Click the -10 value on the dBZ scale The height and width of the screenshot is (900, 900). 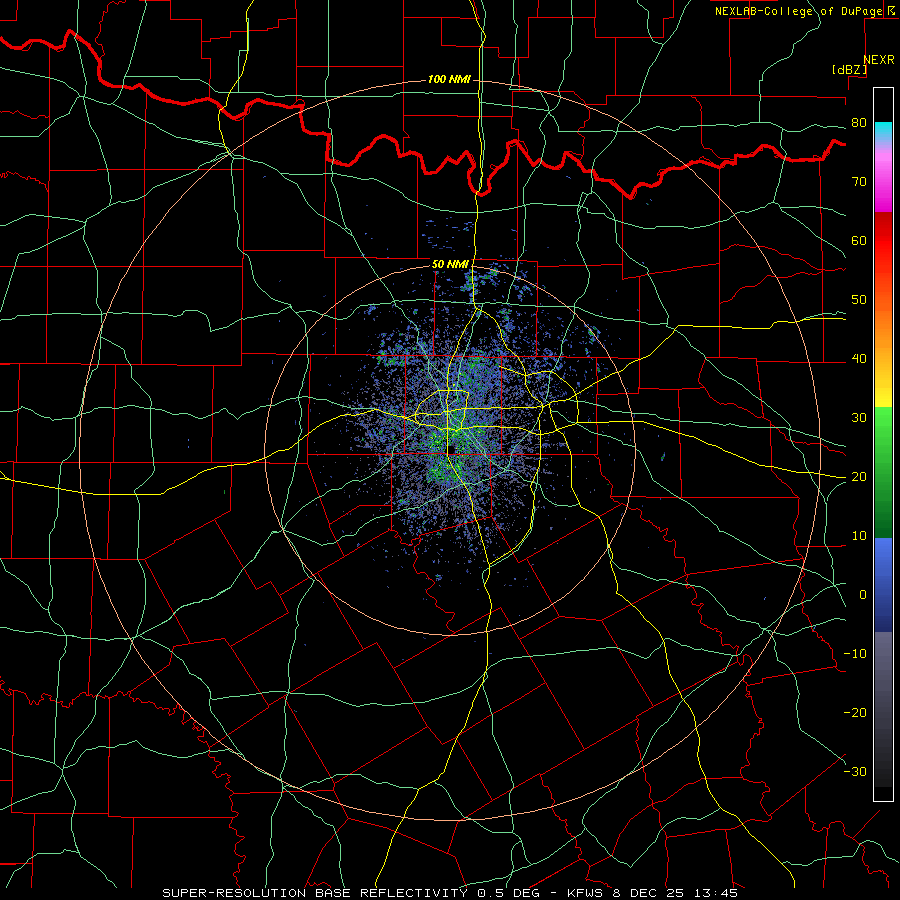point(855,654)
